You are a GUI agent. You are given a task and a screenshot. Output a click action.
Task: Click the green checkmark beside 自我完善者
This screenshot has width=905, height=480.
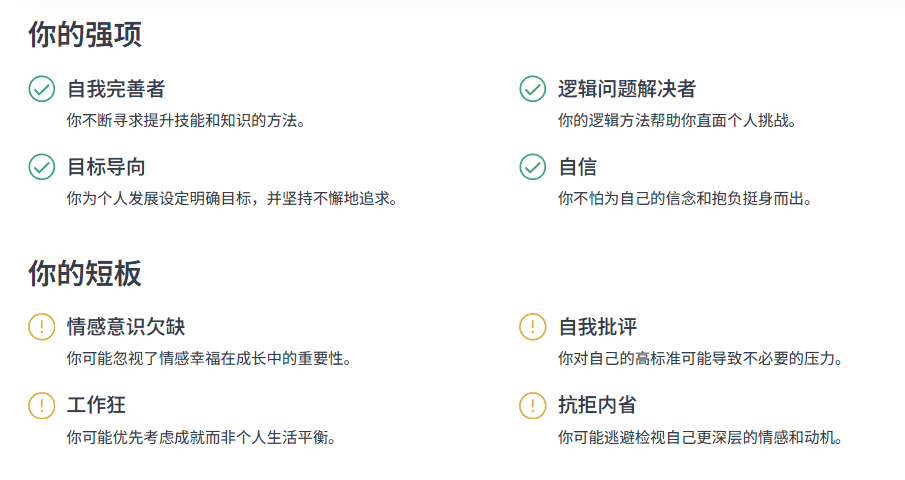41,89
